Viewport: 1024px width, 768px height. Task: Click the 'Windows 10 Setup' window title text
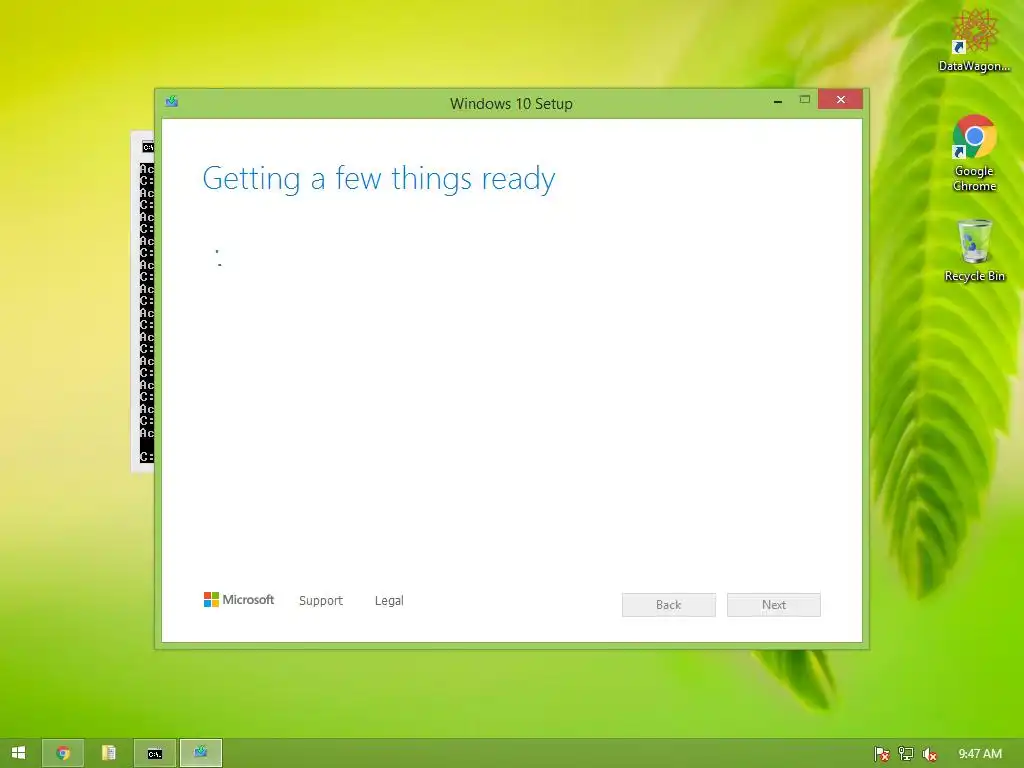[511, 103]
